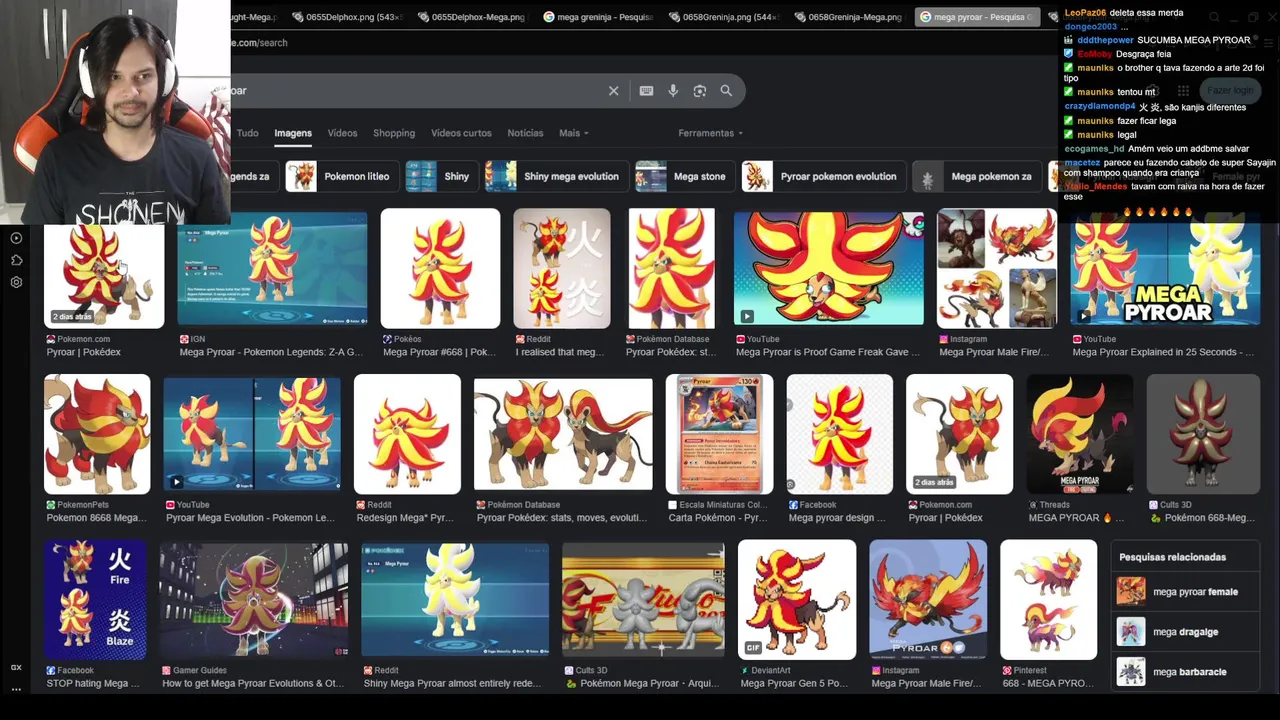Screen dimensions: 1280x720
Task: Click the settings gear icon in left sidebar
Action: [x=16, y=282]
